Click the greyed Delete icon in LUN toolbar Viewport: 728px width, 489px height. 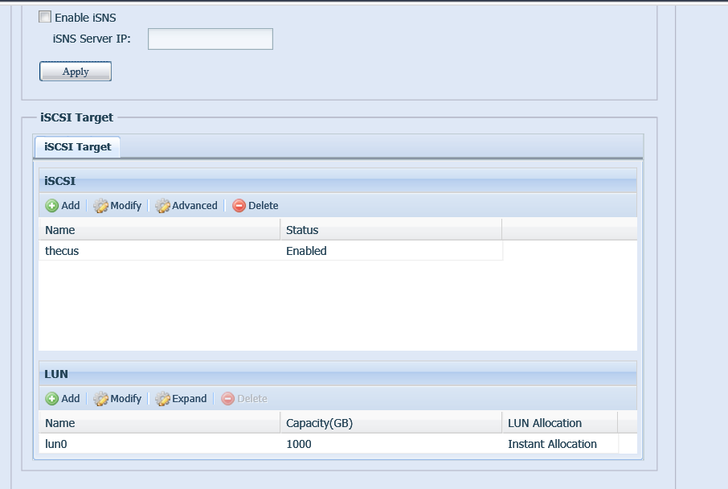click(228, 399)
